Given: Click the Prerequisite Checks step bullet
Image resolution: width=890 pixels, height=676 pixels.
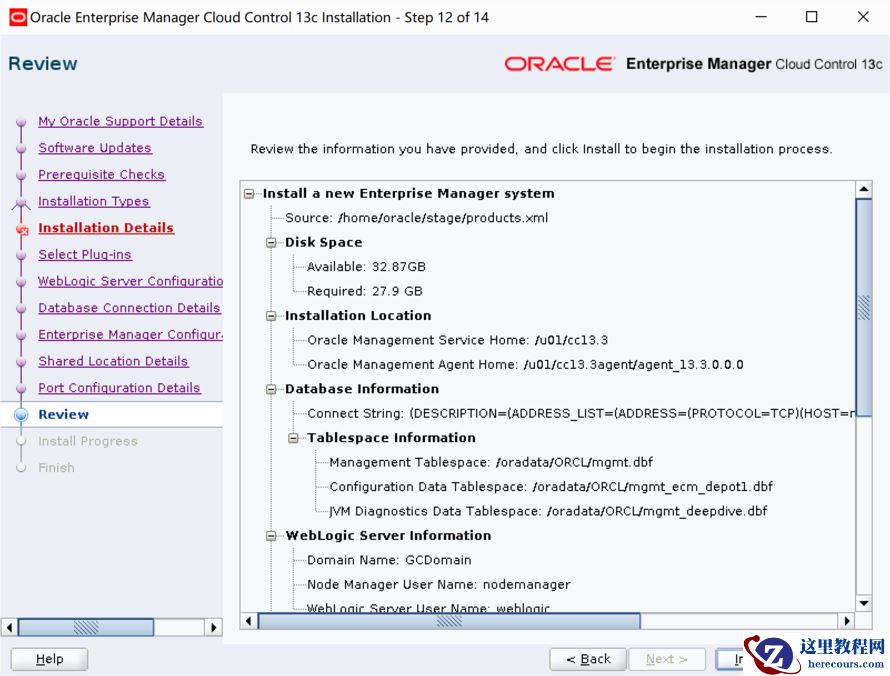Looking at the screenshot, I should (22, 175).
